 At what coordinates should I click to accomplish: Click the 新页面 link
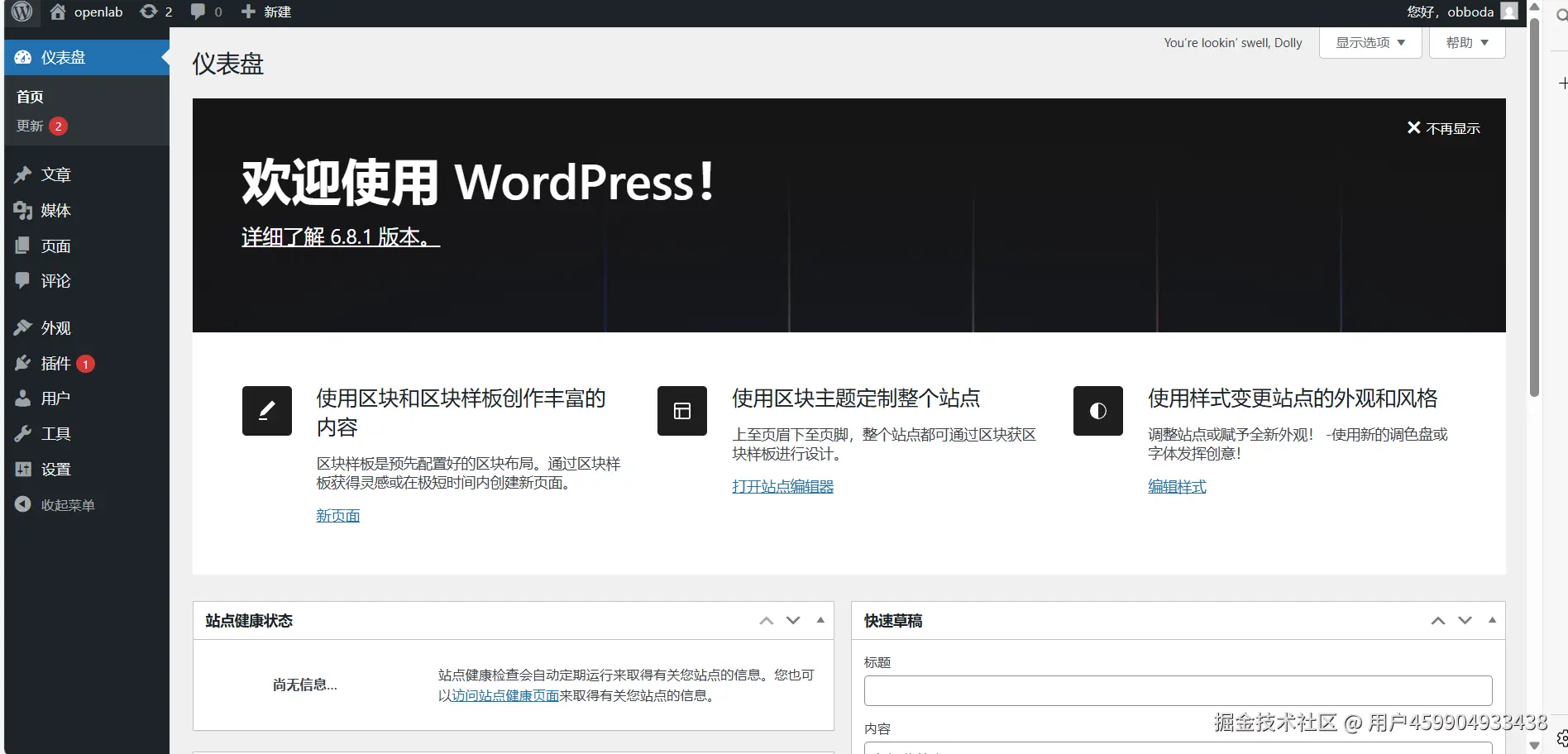[x=338, y=515]
